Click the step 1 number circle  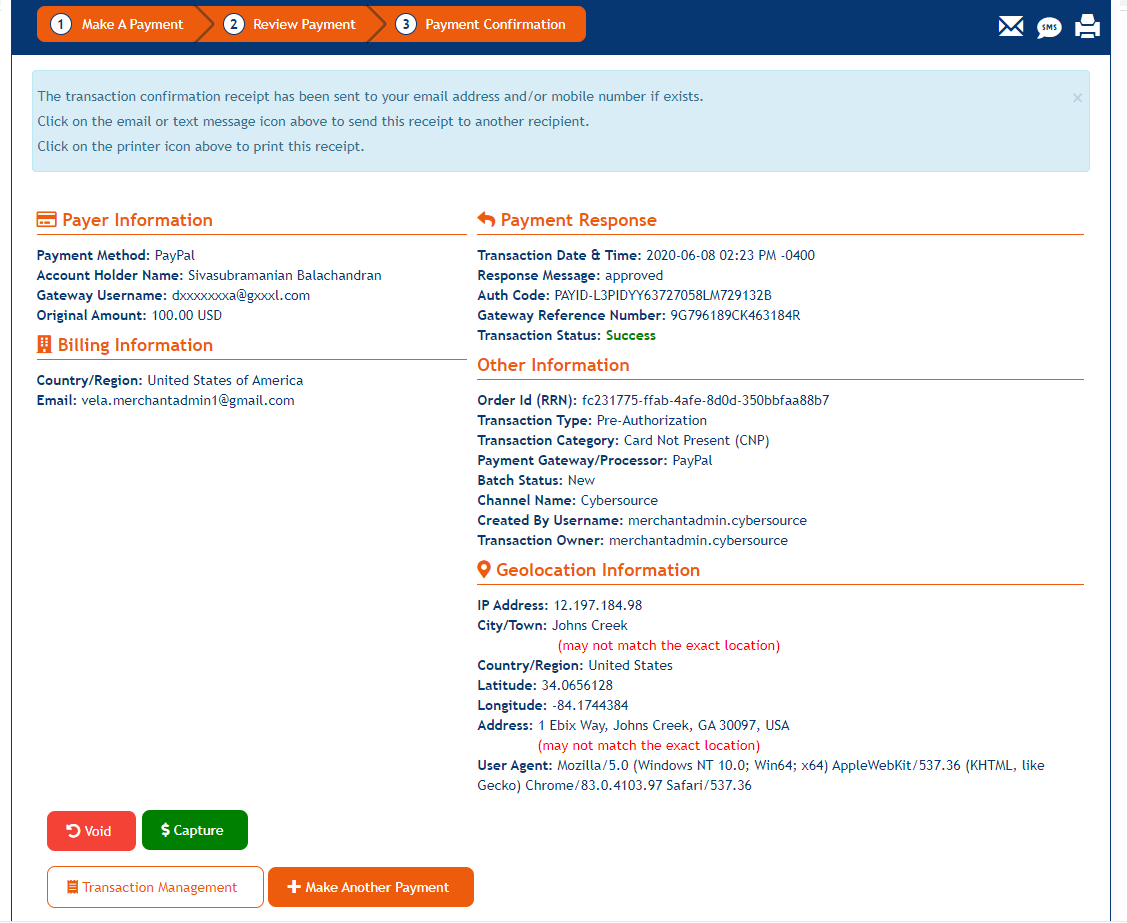[x=61, y=24]
